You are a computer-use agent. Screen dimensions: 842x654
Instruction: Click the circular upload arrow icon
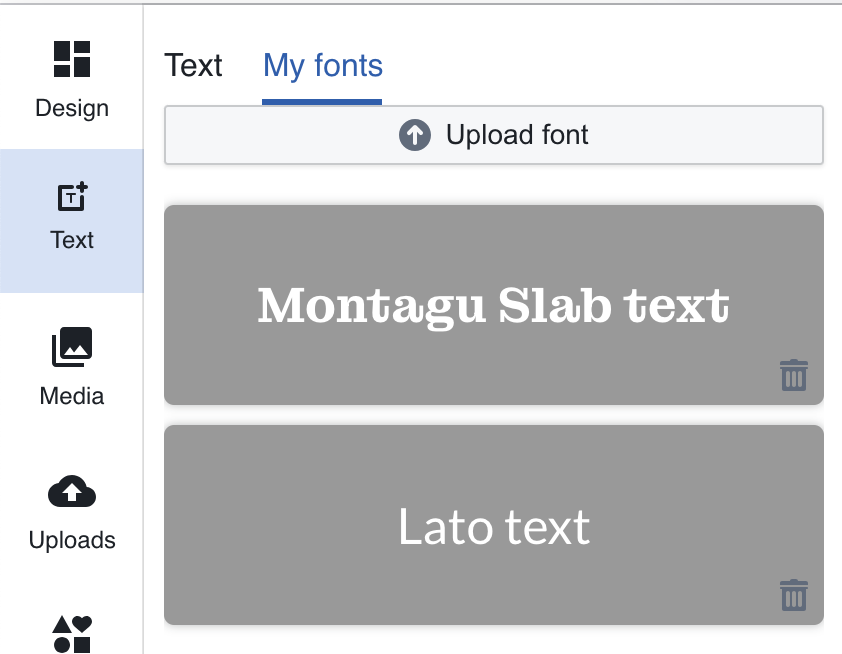click(x=414, y=135)
